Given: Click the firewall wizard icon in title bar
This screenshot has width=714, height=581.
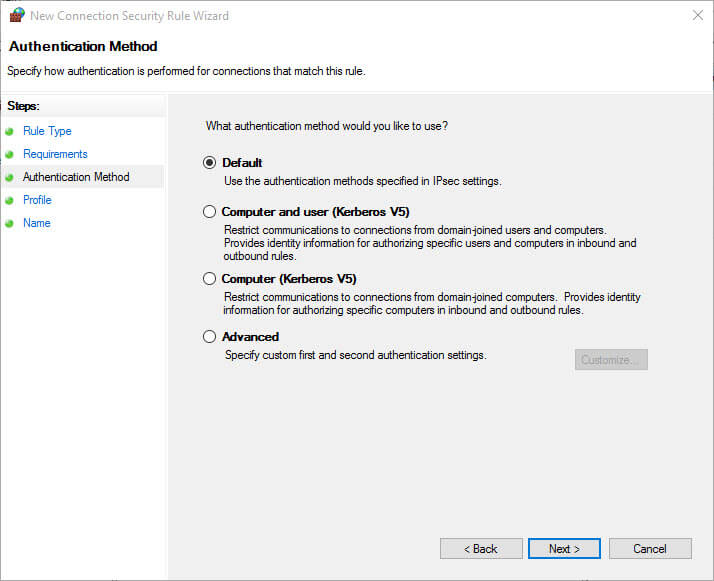Looking at the screenshot, I should (x=17, y=15).
